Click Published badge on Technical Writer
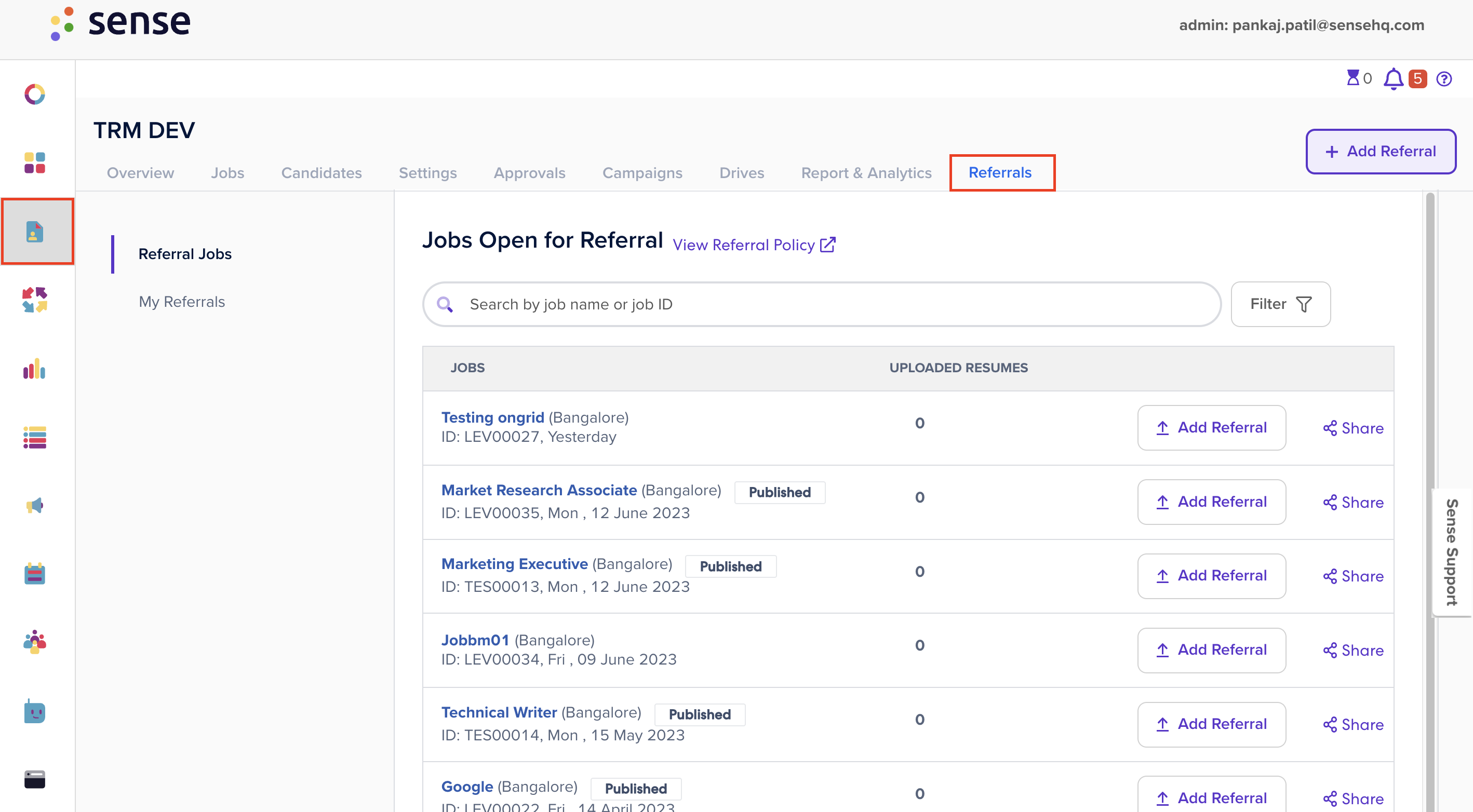1473x812 pixels. pyautogui.click(x=699, y=714)
